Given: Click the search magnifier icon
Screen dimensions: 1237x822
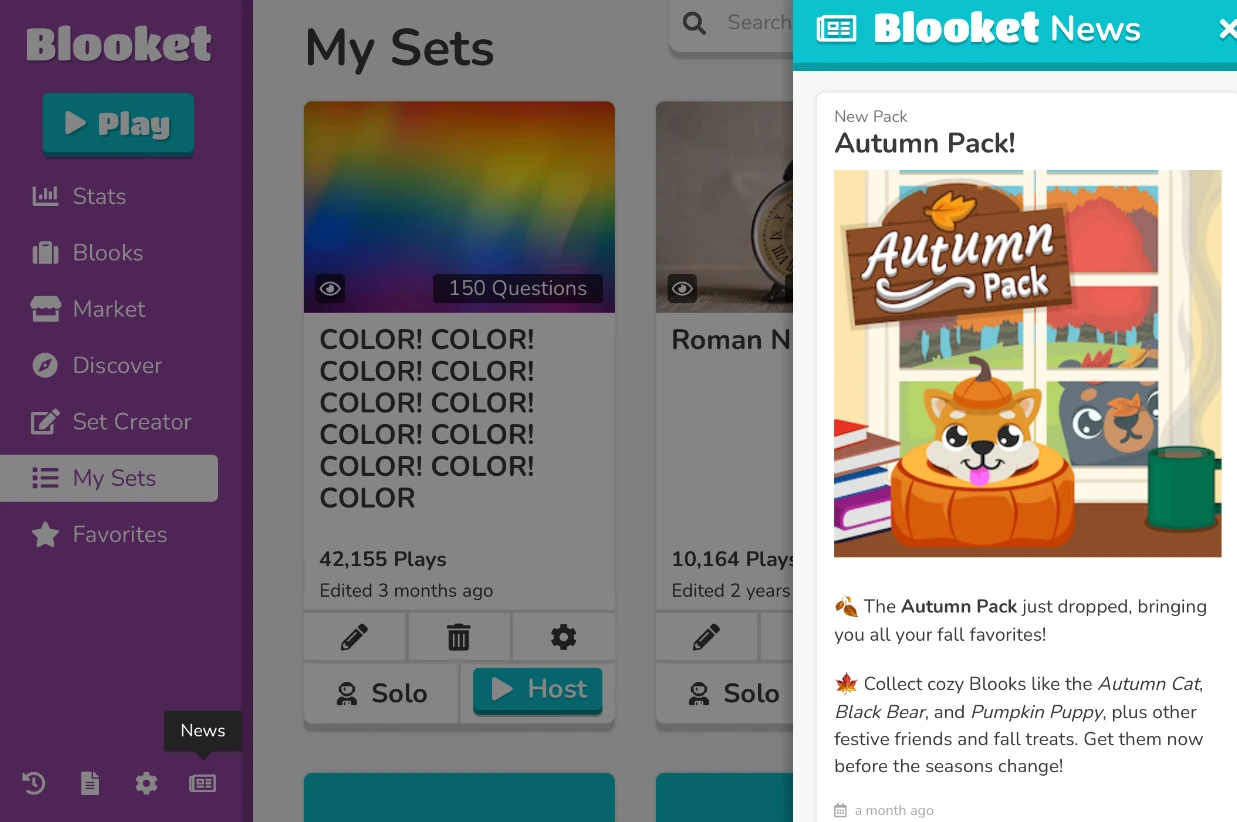Looking at the screenshot, I should click(694, 23).
